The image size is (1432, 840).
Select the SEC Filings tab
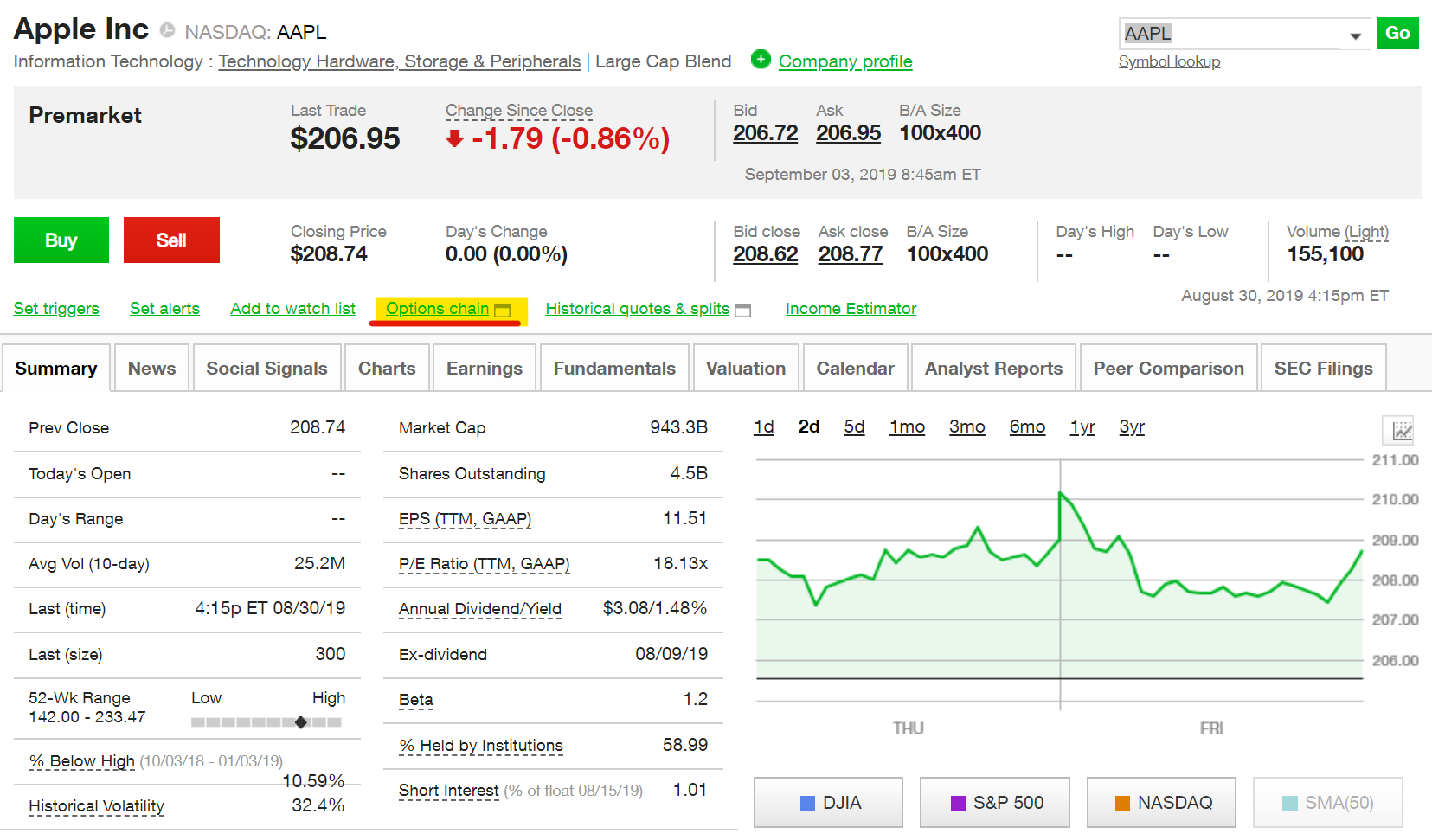click(x=1323, y=369)
